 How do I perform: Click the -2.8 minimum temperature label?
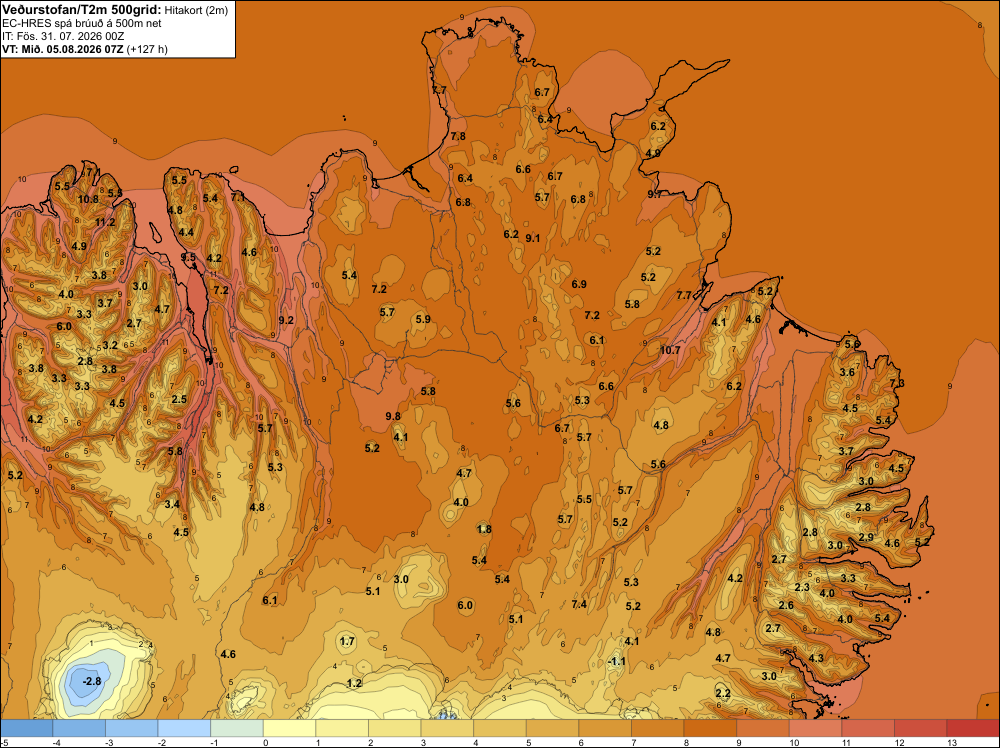93,681
